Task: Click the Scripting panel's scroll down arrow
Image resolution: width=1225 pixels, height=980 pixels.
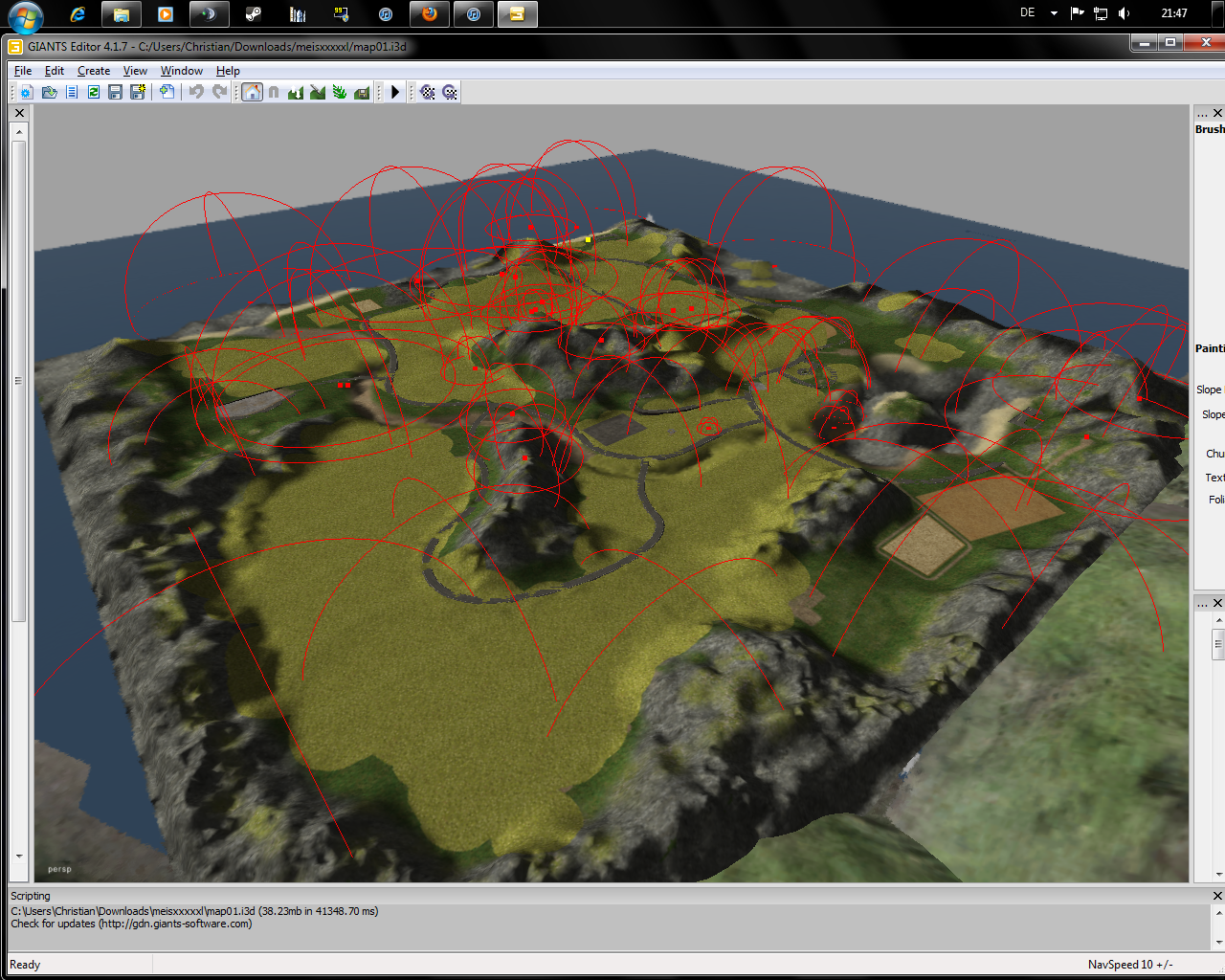Action: (x=1218, y=942)
